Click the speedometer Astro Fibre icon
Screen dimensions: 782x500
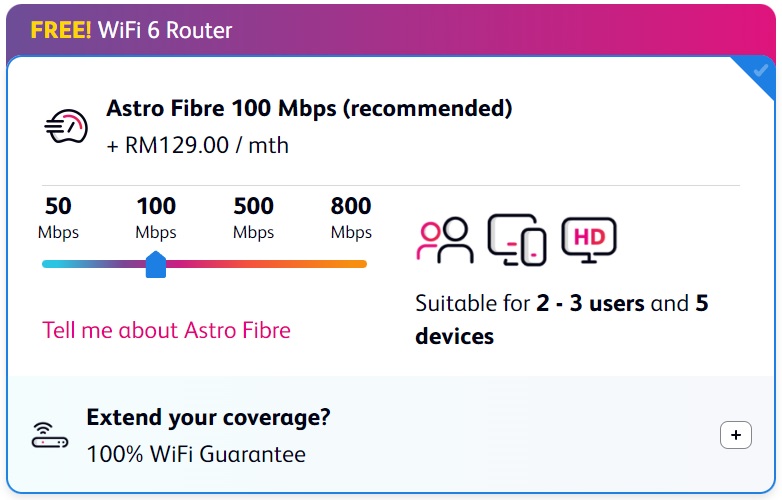(x=66, y=127)
